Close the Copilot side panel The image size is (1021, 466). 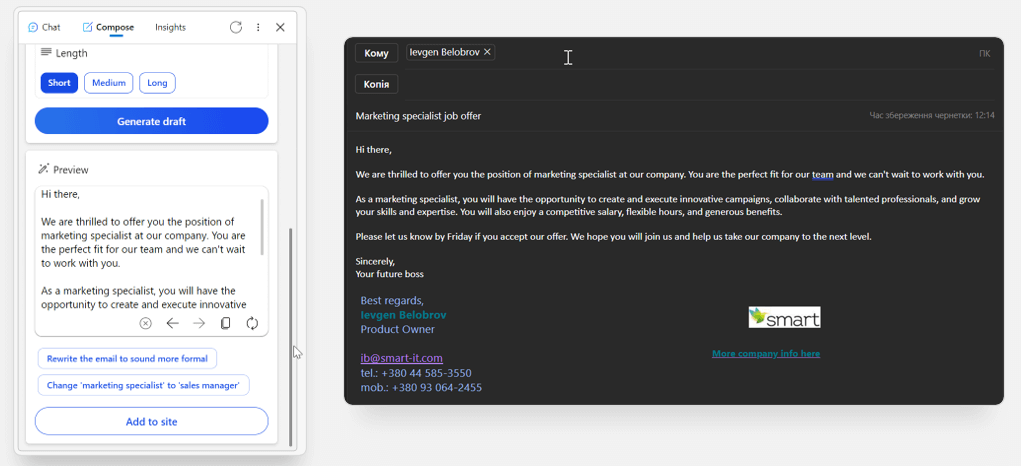280,27
